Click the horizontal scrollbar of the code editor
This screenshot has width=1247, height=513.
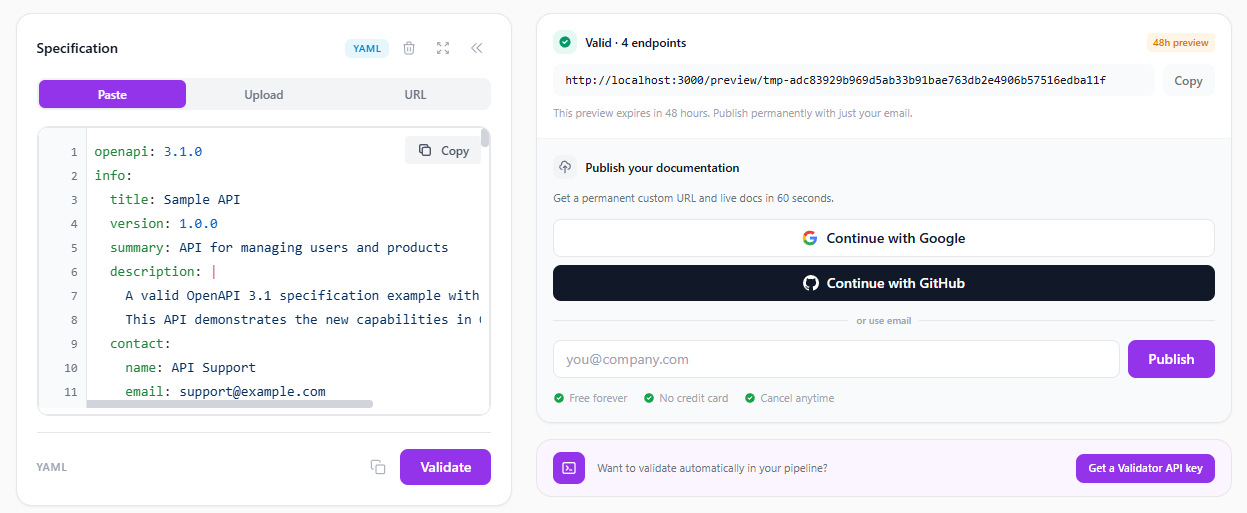(x=230, y=404)
